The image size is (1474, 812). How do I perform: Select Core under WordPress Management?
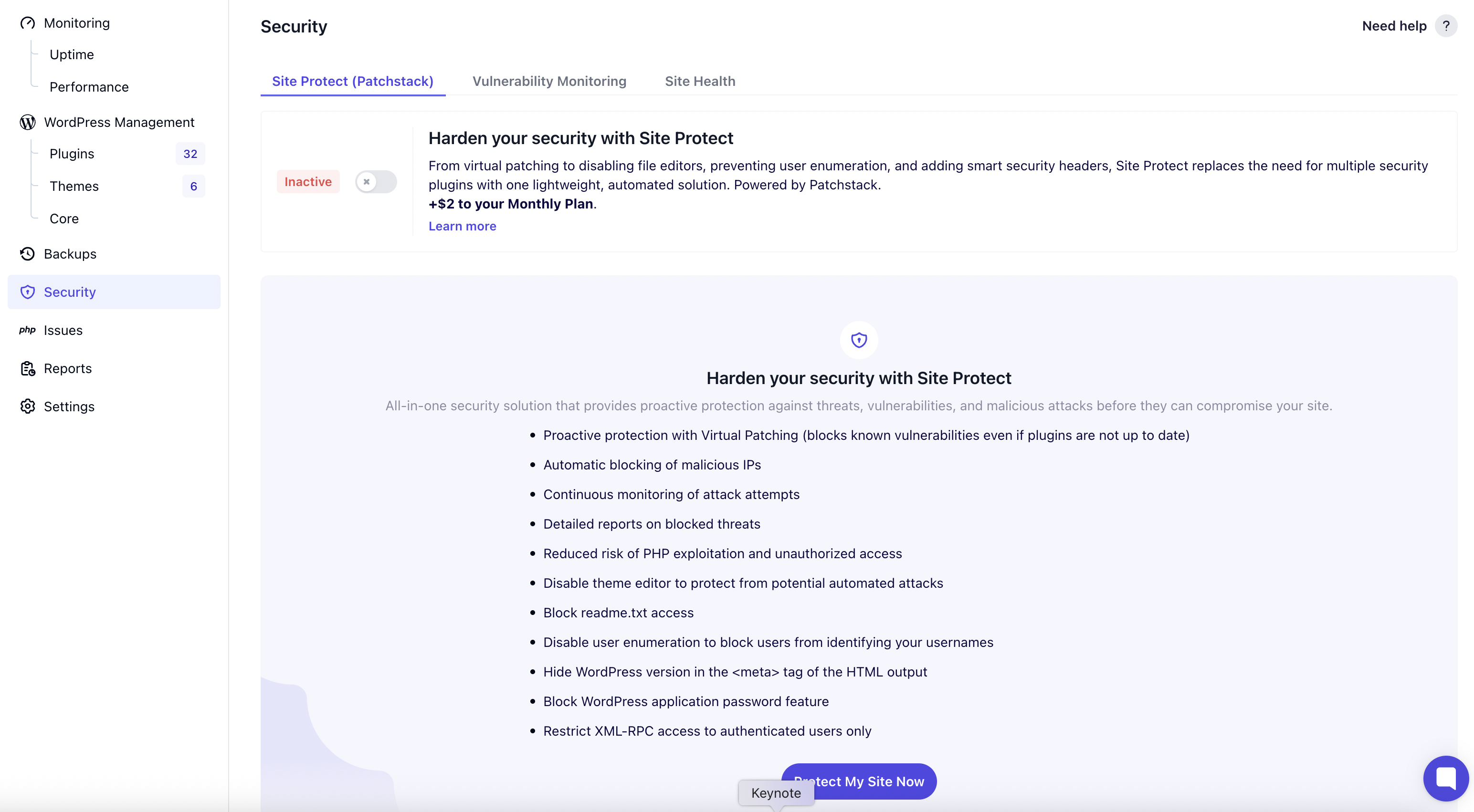coord(64,219)
